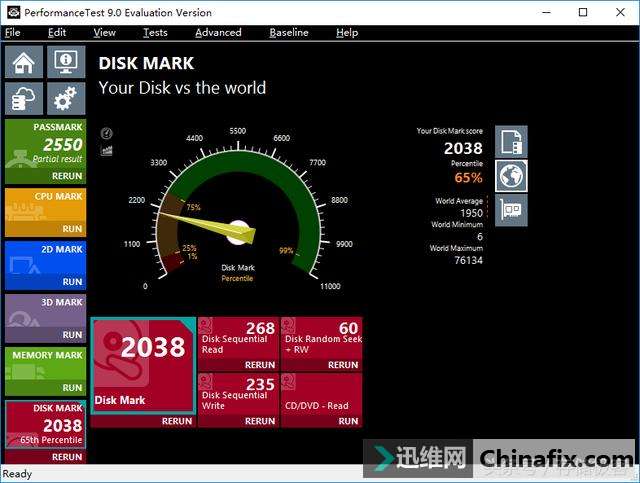
Task: Select the MEMORY MARK tile heading
Action: pos(47,355)
